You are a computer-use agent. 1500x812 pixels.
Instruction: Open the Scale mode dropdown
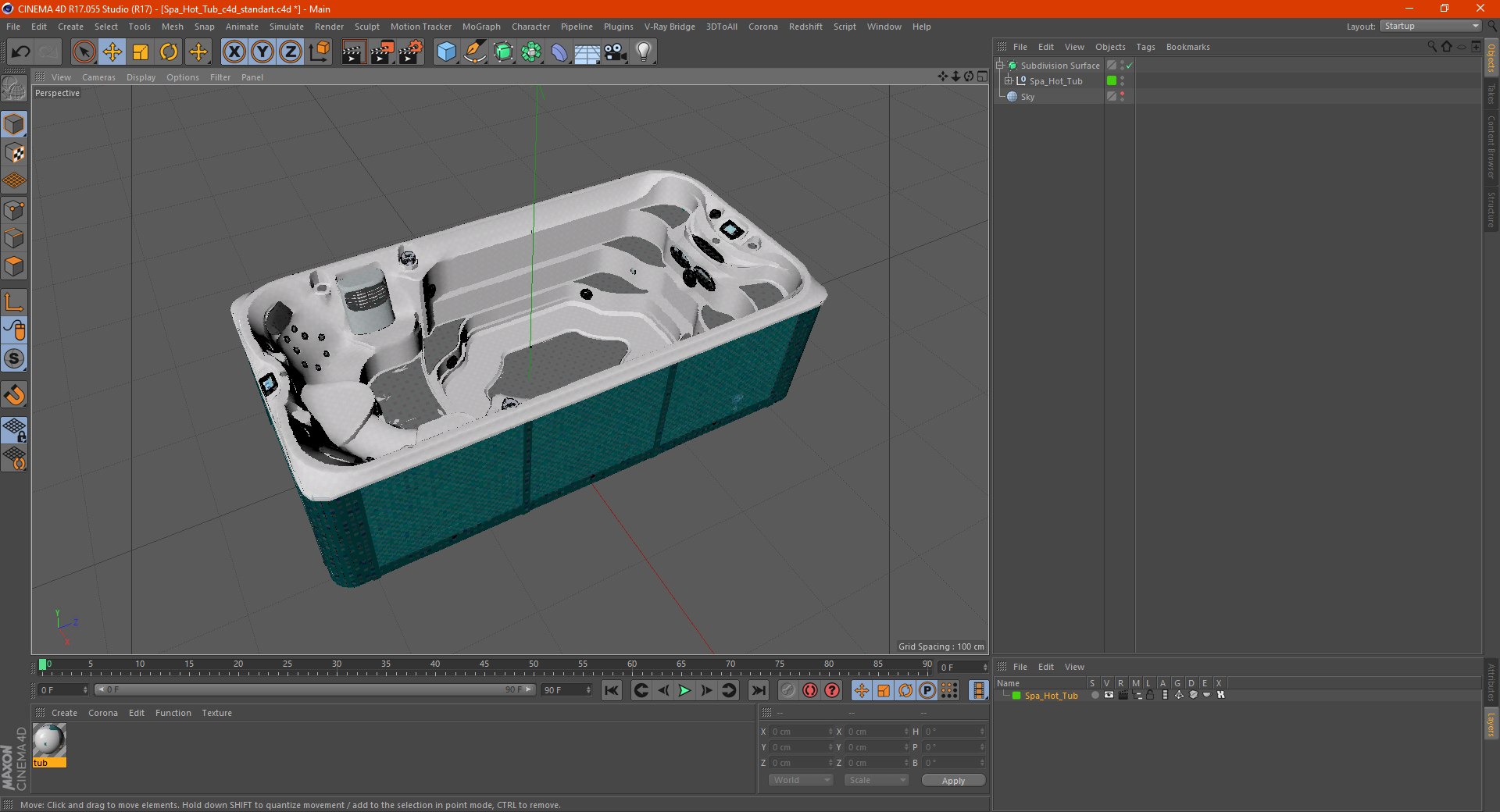point(877,780)
